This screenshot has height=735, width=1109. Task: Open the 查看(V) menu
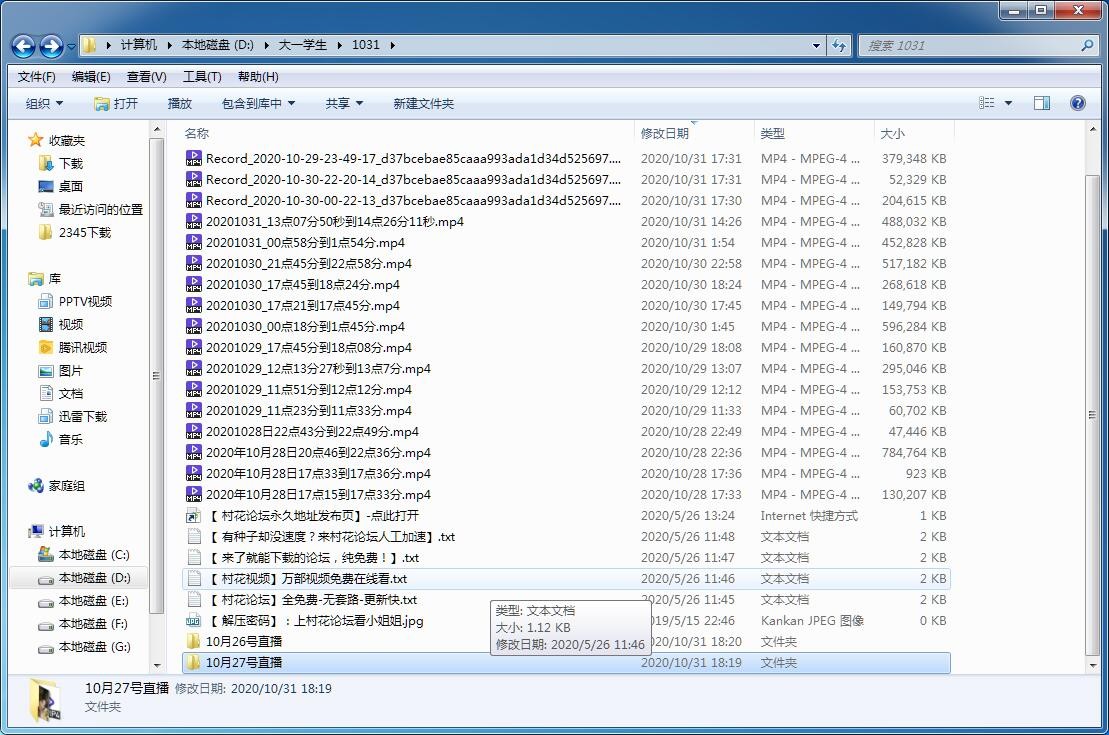[146, 77]
